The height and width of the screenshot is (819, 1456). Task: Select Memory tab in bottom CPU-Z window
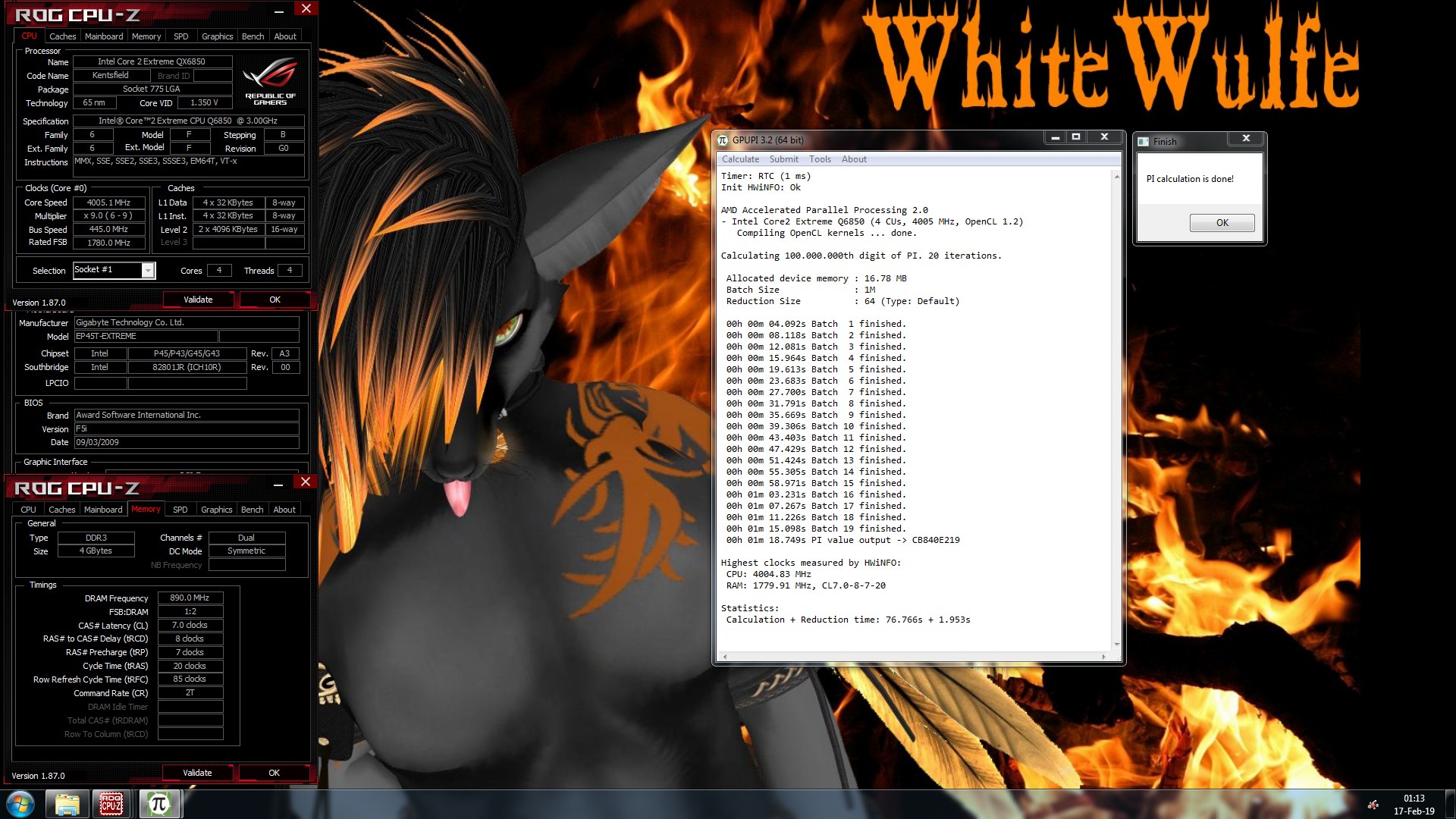(146, 509)
